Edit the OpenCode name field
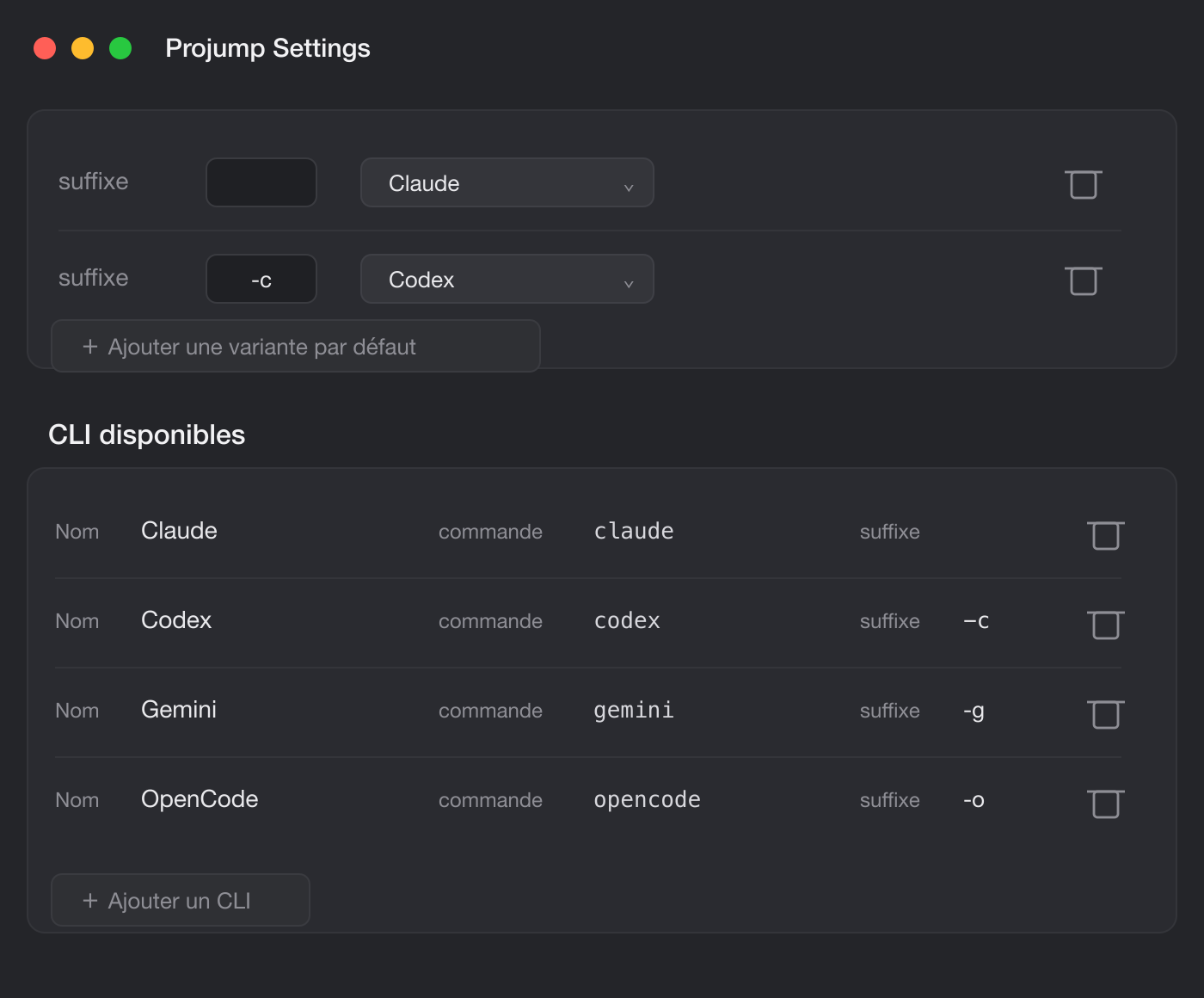This screenshot has height=998, width=1204. [200, 799]
